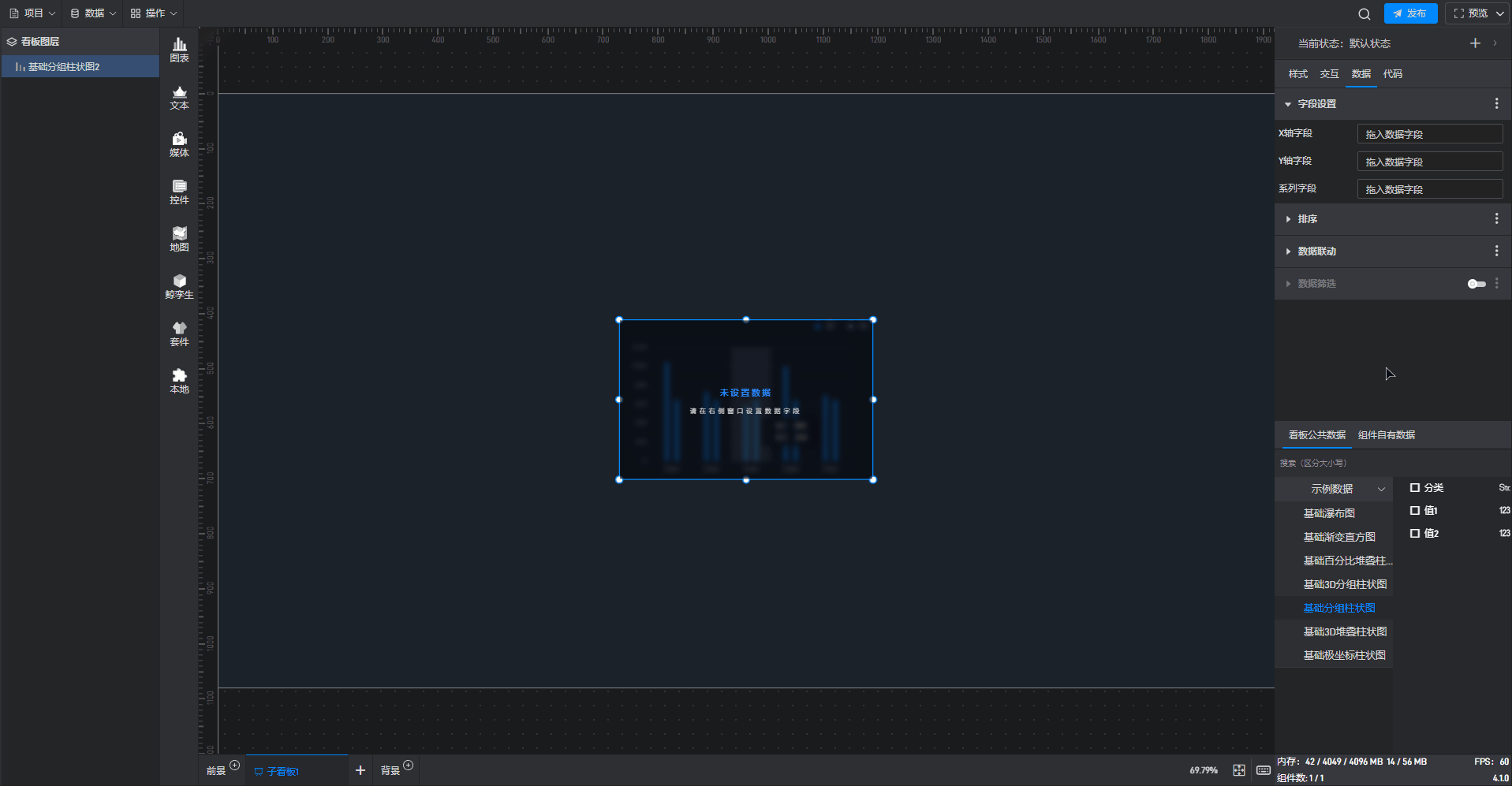
Task: Switch to the 交互 tab
Action: (1329, 74)
